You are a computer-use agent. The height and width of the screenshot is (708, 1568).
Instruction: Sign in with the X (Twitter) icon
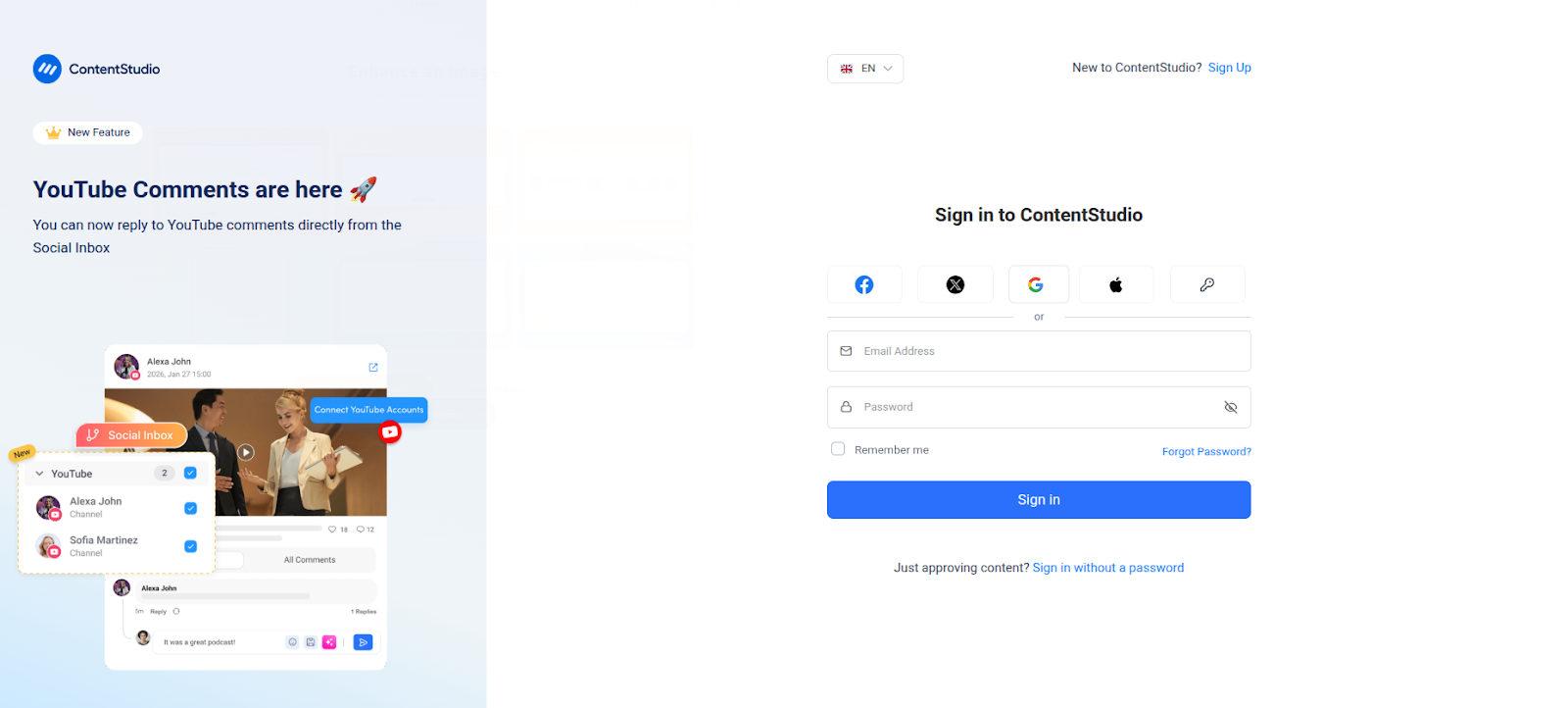[x=955, y=284]
